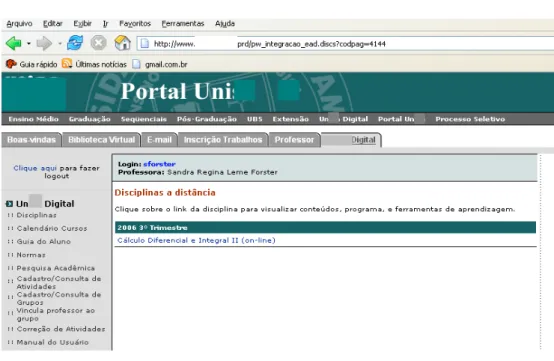Open Disciplinas in the sidebar
This screenshot has width=554, height=361.
click(x=36, y=215)
